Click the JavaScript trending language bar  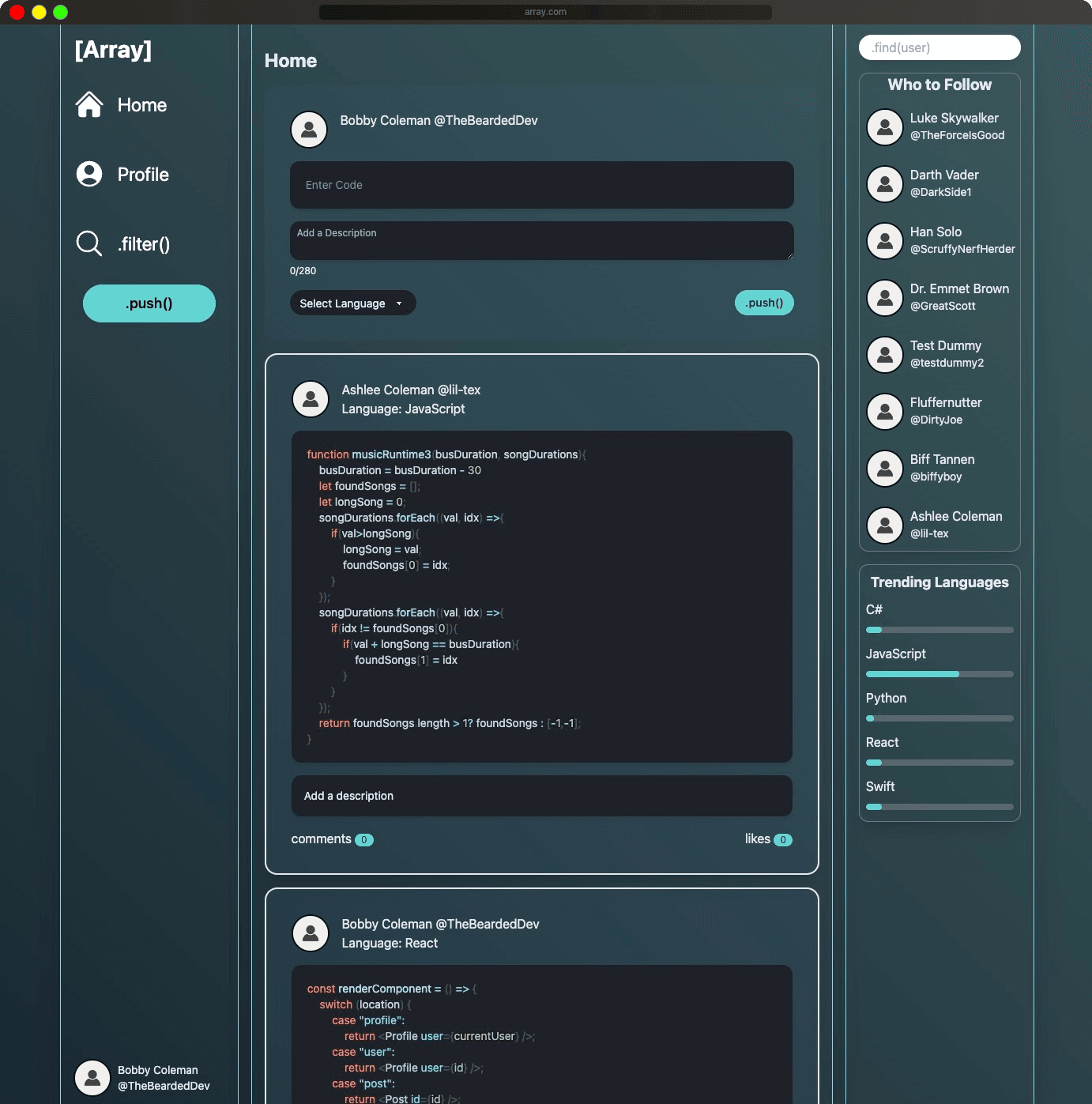[939, 674]
